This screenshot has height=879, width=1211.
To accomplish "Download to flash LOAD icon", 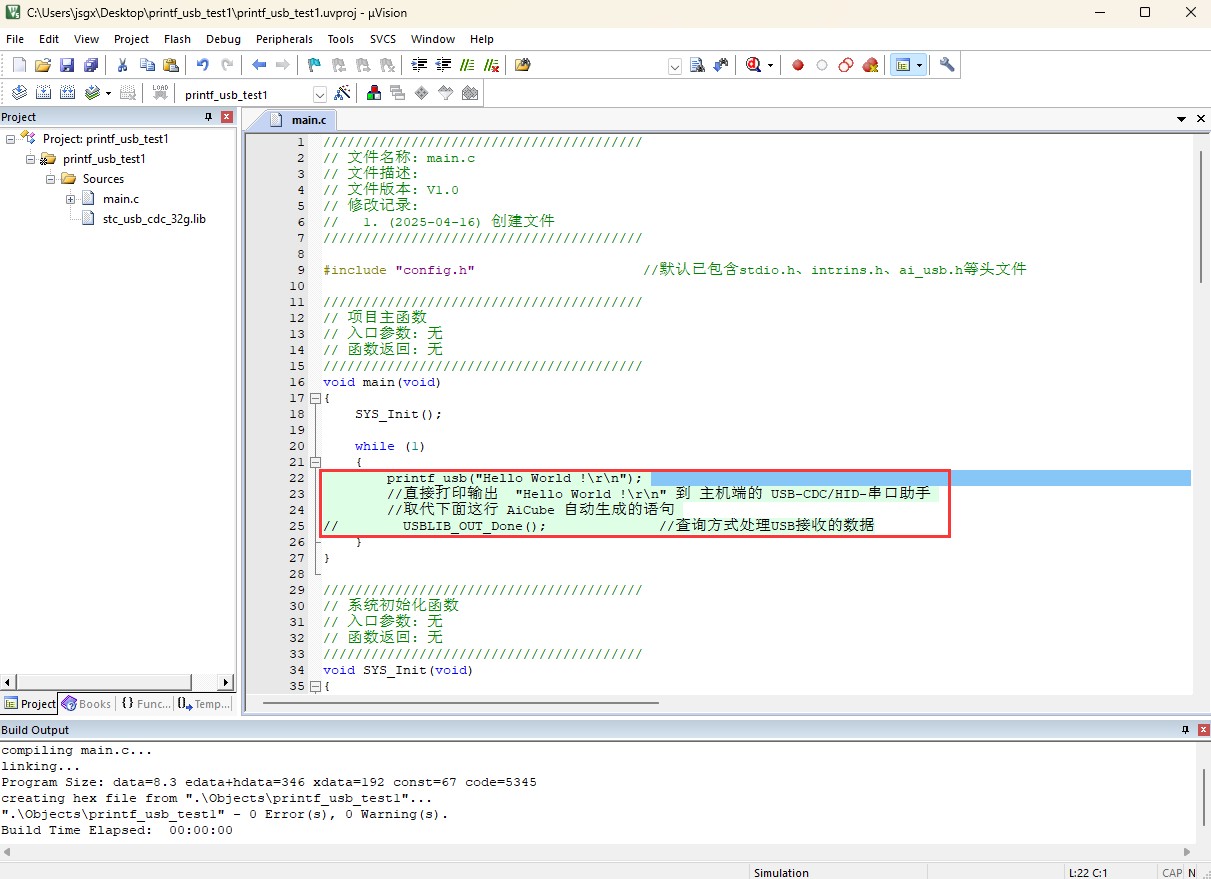I will pyautogui.click(x=160, y=93).
